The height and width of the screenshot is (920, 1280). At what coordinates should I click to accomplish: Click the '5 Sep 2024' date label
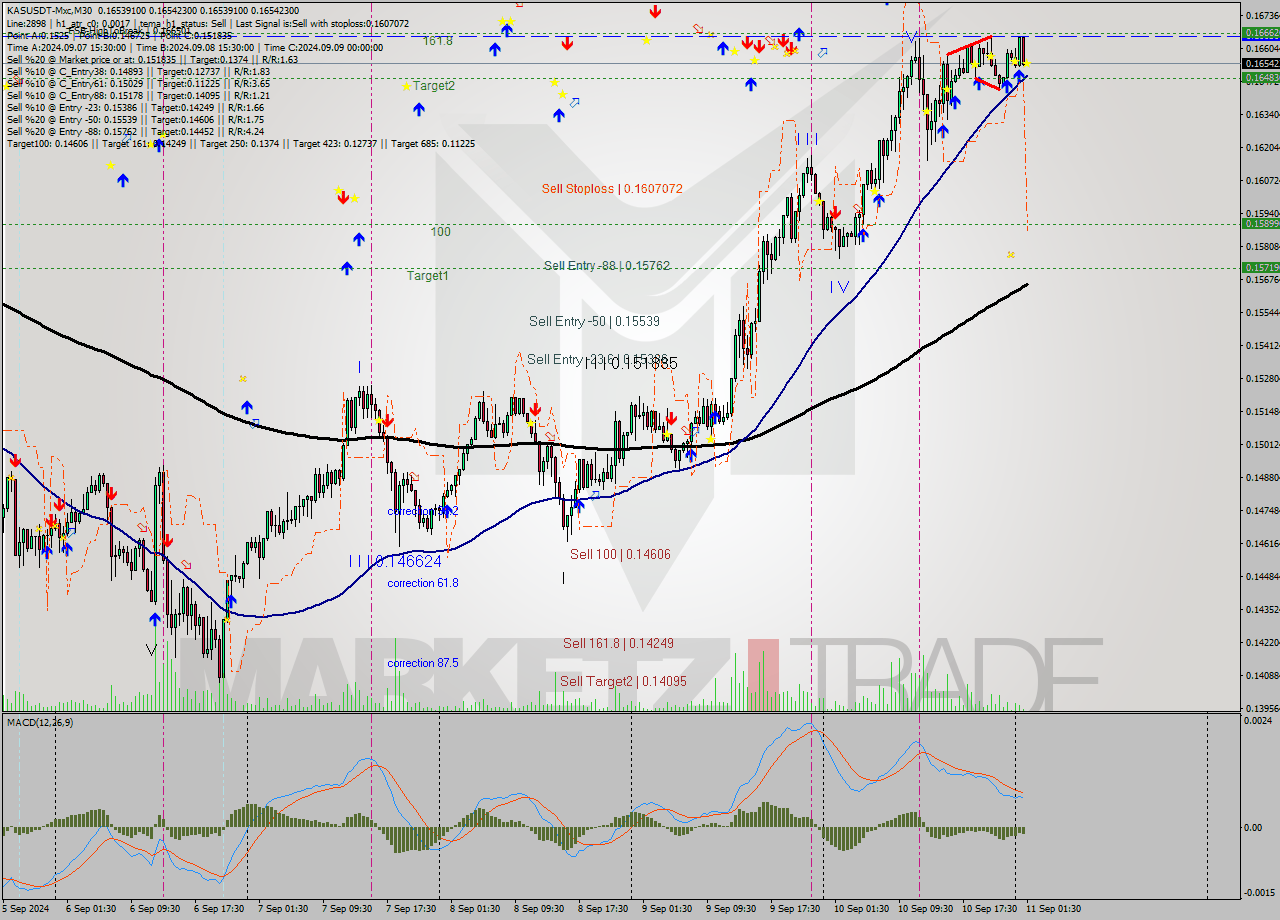27,909
